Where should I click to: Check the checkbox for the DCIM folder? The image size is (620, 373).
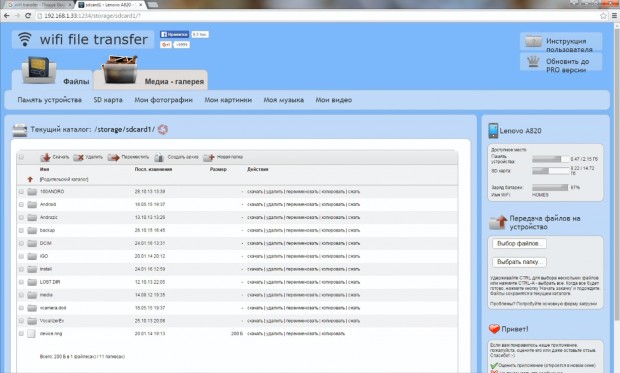pyautogui.click(x=21, y=243)
